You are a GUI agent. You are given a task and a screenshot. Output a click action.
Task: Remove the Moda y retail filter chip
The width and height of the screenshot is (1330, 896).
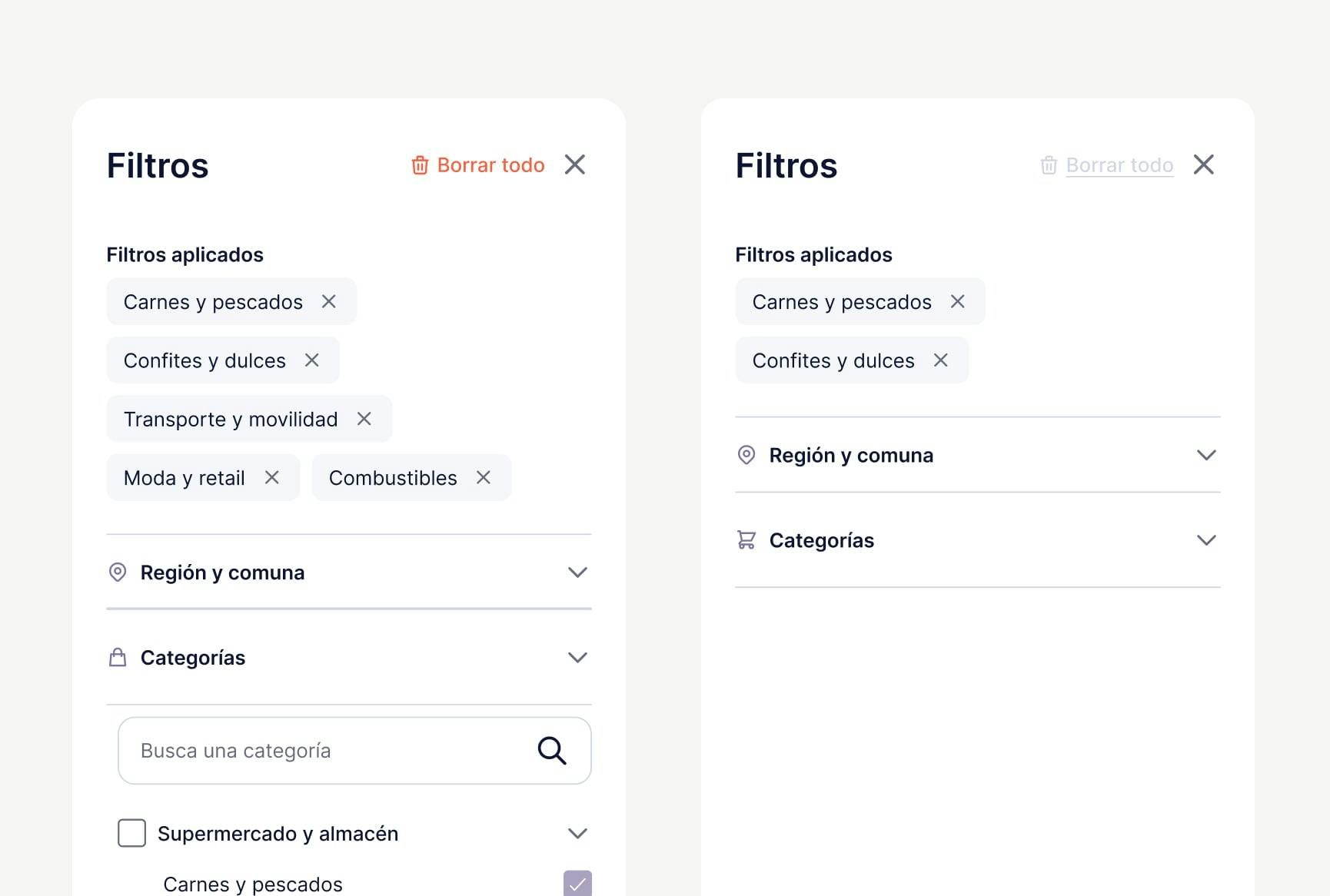click(x=272, y=477)
